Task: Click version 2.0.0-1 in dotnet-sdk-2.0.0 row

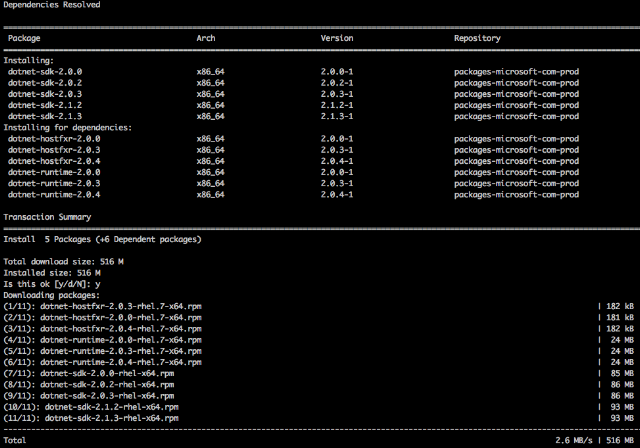Action: [x=337, y=72]
